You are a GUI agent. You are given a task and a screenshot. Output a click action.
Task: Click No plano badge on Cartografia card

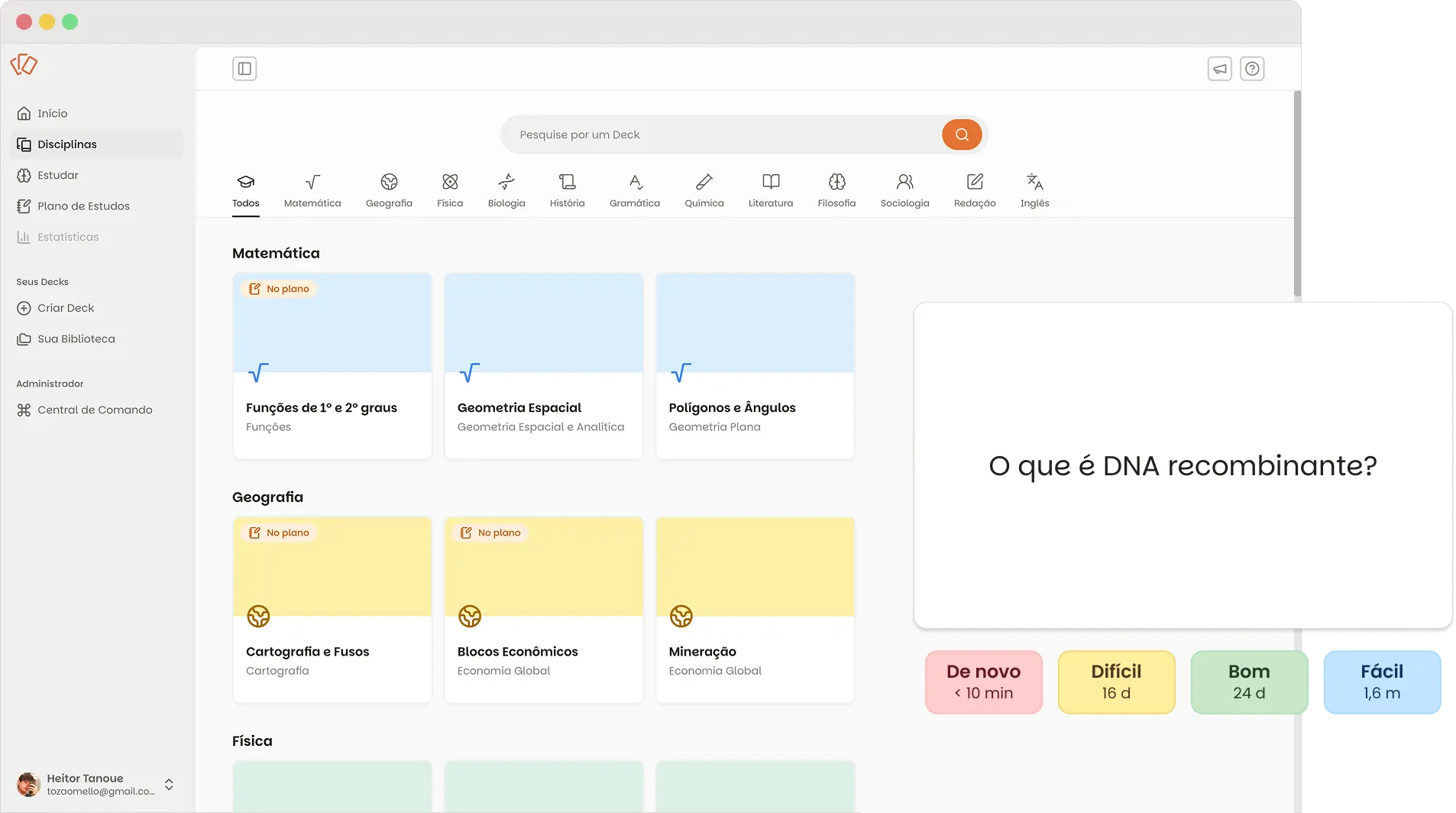coord(279,533)
